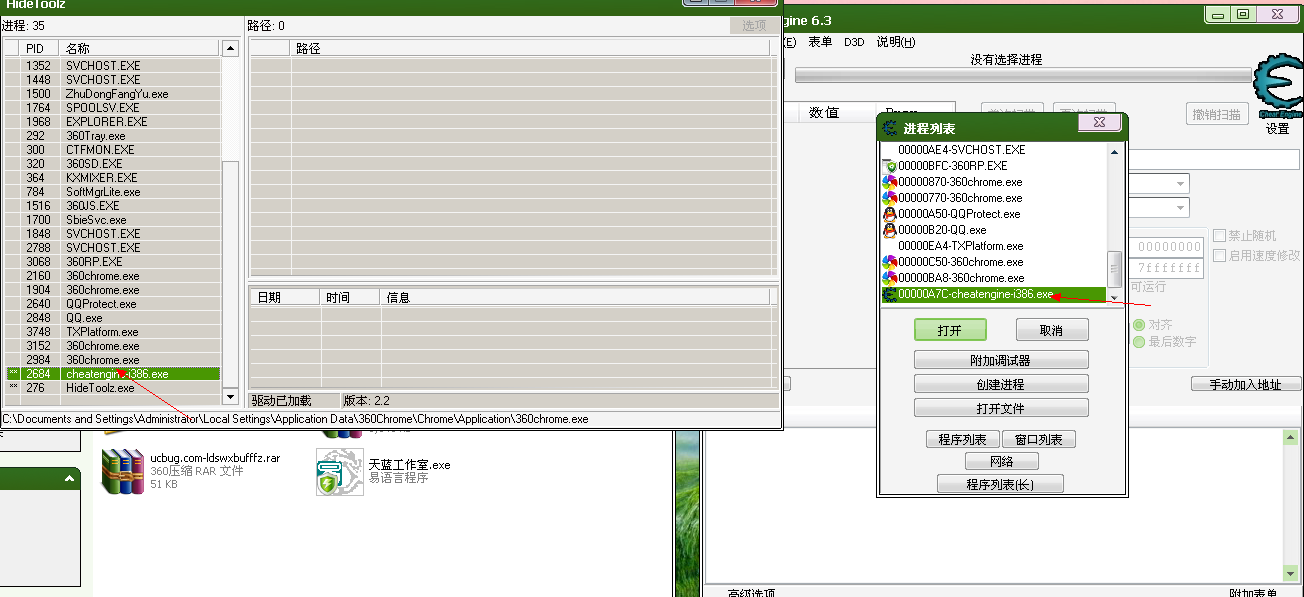Toggle the 禁止随机 checkbox
Screen dimensions: 1304x597
click(1219, 236)
